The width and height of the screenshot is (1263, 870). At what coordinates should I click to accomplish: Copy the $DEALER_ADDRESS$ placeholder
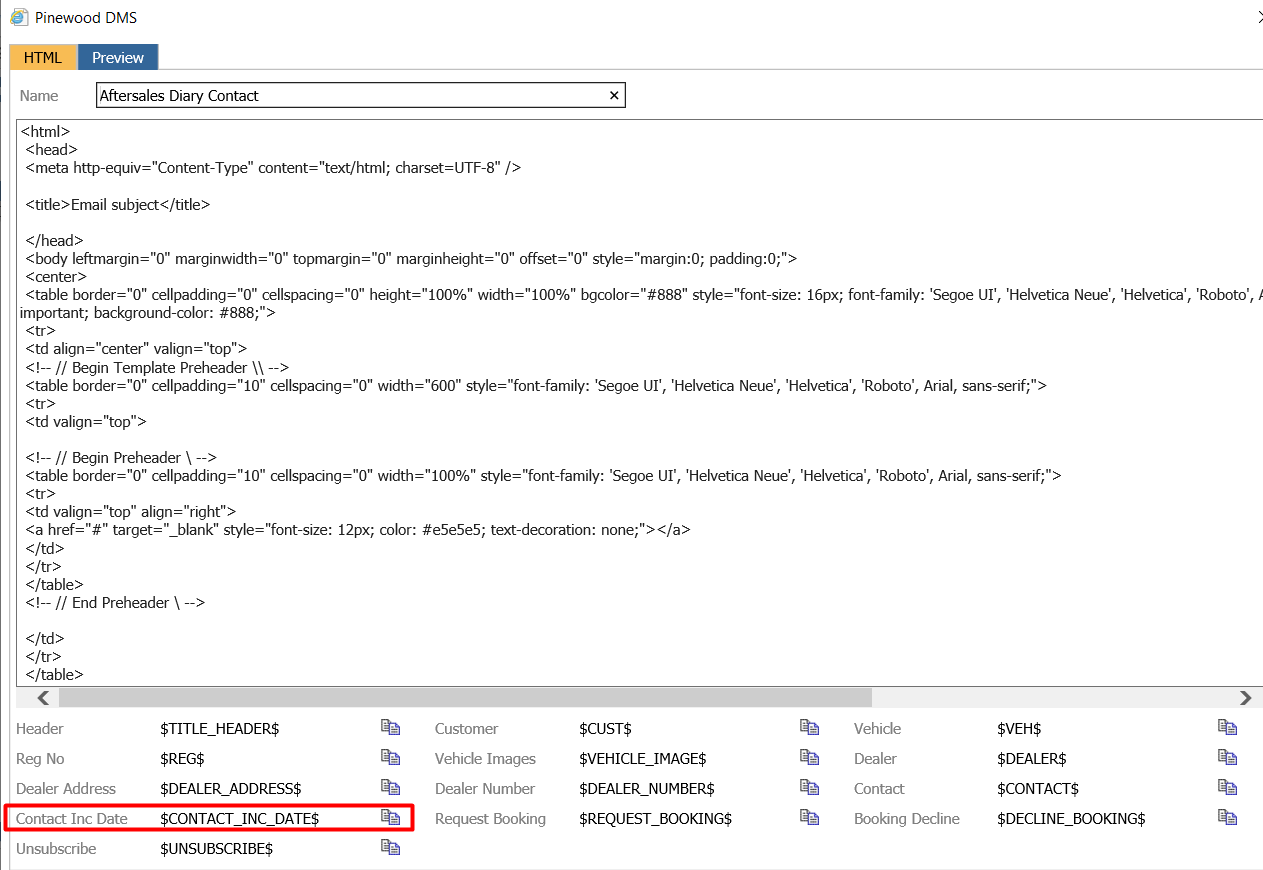pyautogui.click(x=390, y=788)
